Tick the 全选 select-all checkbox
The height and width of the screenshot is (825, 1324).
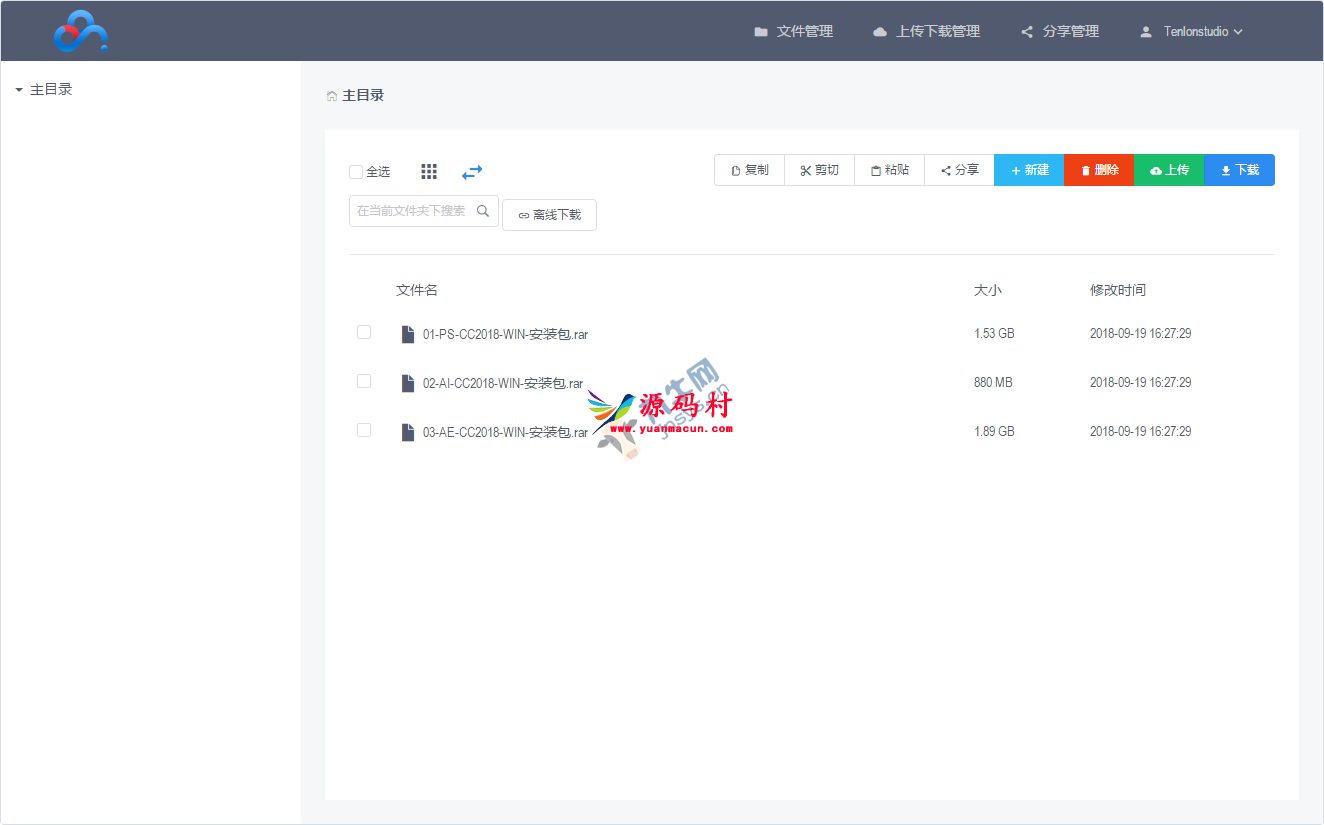point(356,172)
